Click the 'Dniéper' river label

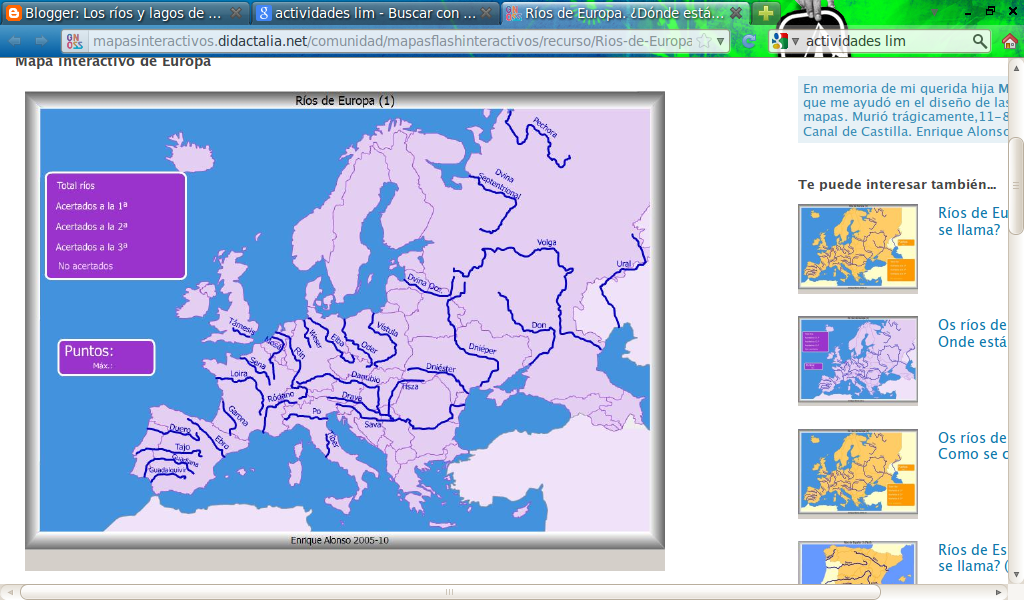click(x=482, y=349)
